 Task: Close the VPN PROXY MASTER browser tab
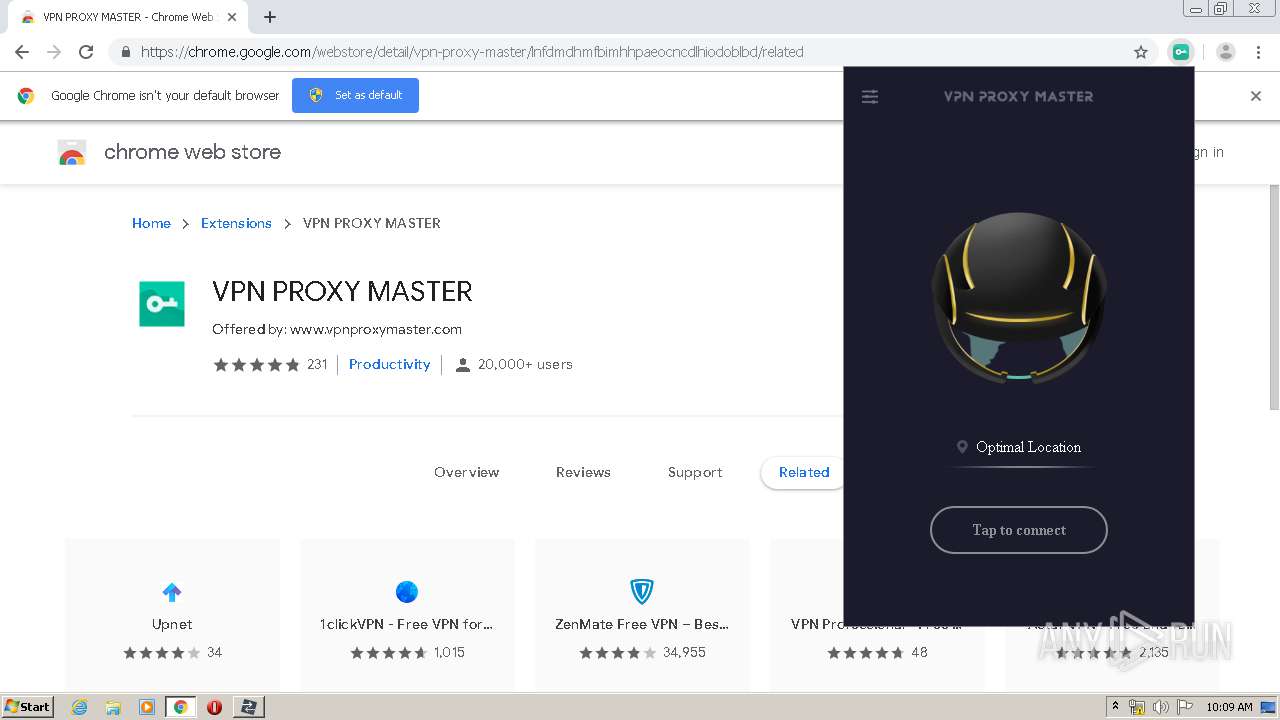click(x=232, y=17)
